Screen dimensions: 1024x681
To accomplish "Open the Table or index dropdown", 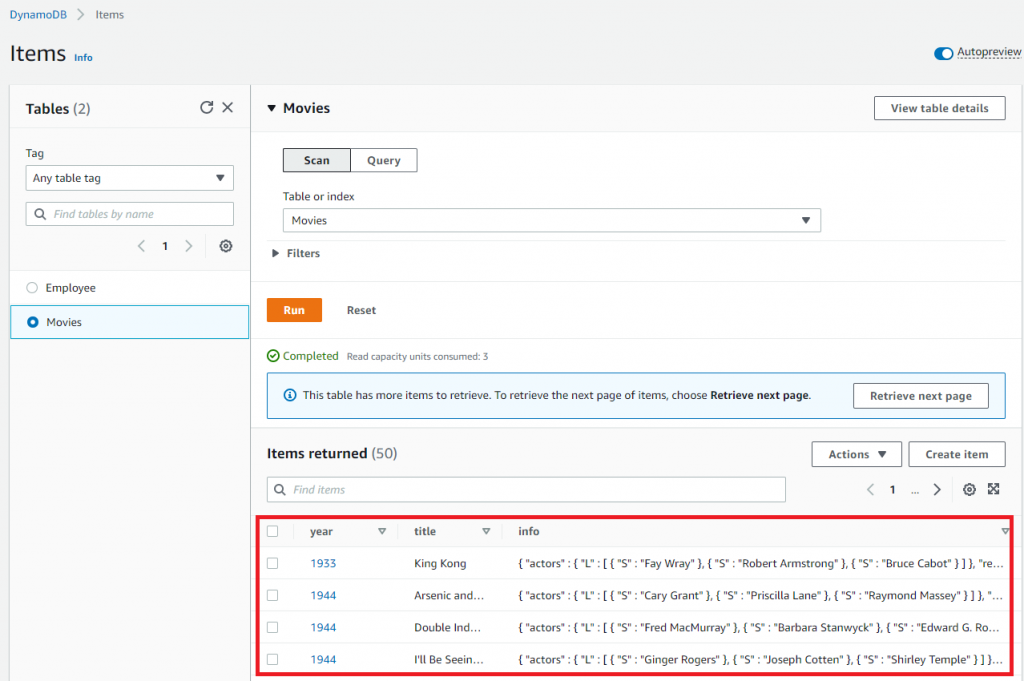I will 551,221.
